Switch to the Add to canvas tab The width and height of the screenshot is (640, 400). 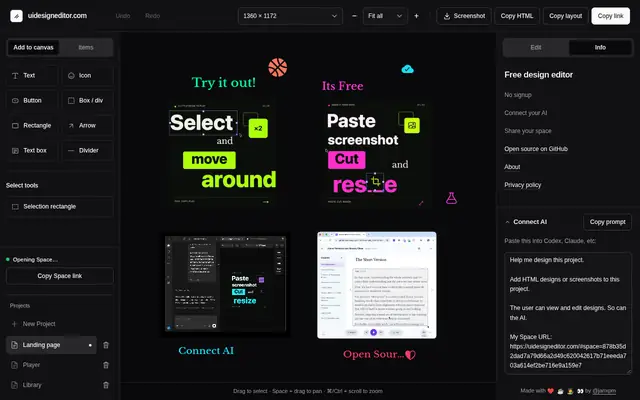[33, 47]
